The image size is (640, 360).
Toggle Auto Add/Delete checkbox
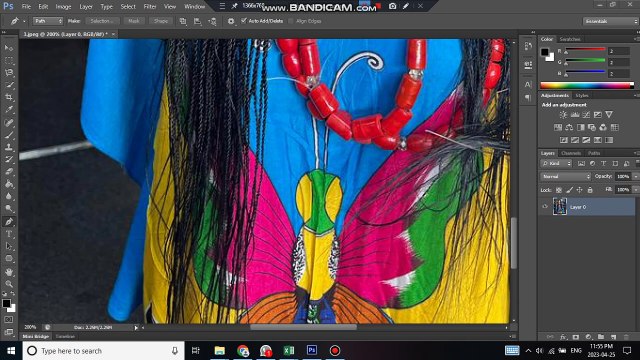click(244, 21)
